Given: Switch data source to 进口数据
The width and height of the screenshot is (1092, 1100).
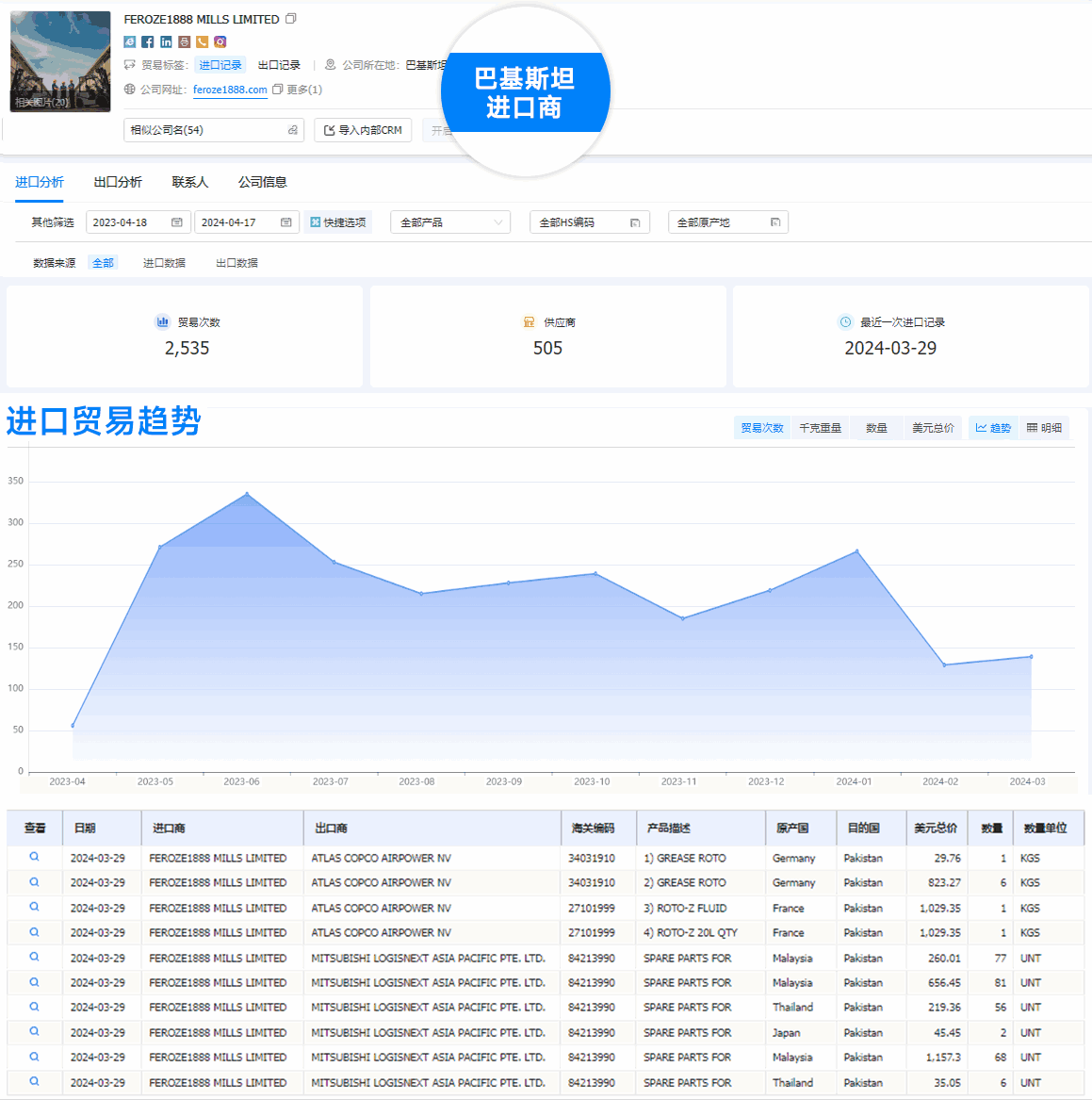Looking at the screenshot, I should pos(165,262).
